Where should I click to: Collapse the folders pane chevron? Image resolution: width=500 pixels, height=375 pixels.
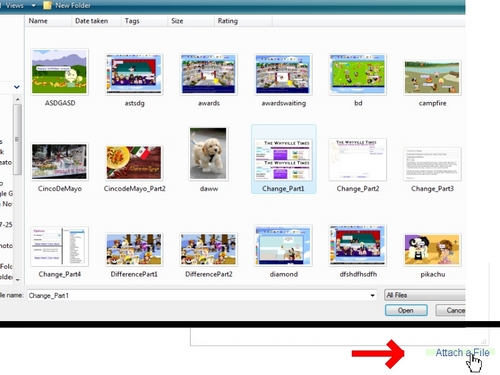(17, 87)
